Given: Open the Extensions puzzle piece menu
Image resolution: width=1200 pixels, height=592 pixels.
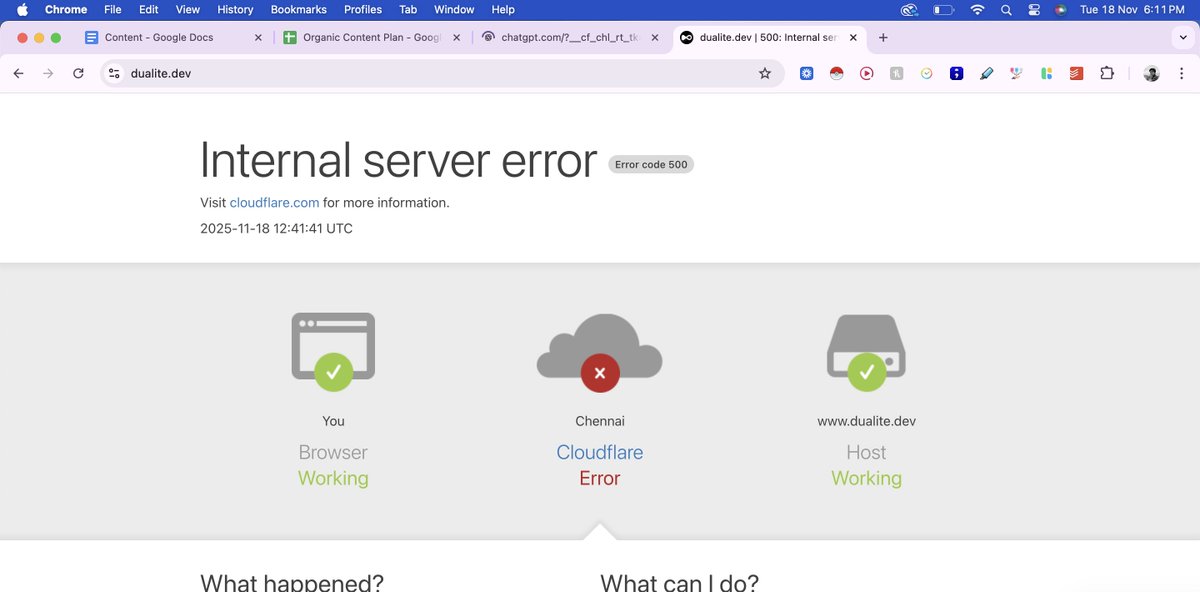Looking at the screenshot, I should pyautogui.click(x=1107, y=73).
